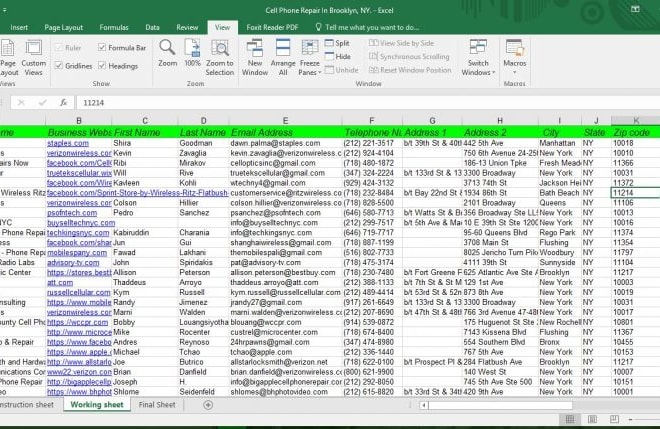Screen dimensions: 660x429
Task: Select cell with zip 11214 next to Bath Beach
Action: click(x=636, y=193)
